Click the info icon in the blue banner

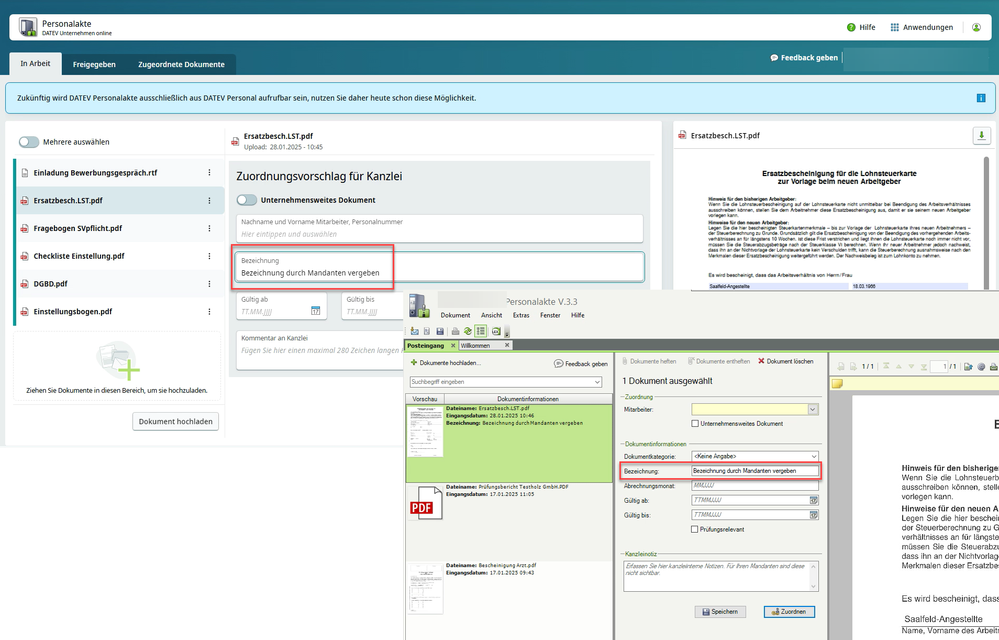coord(981,98)
